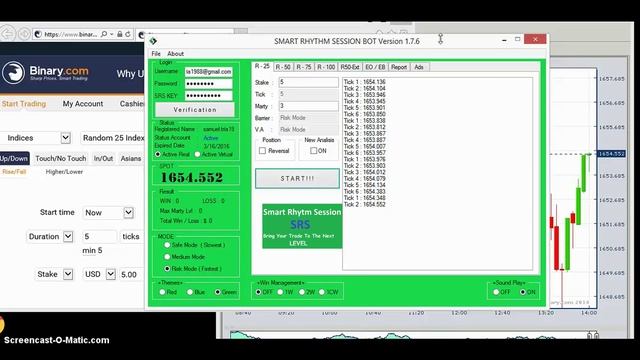This screenshot has height=360, width=640.
Task: Turn Sound Play OFF
Action: click(496, 292)
